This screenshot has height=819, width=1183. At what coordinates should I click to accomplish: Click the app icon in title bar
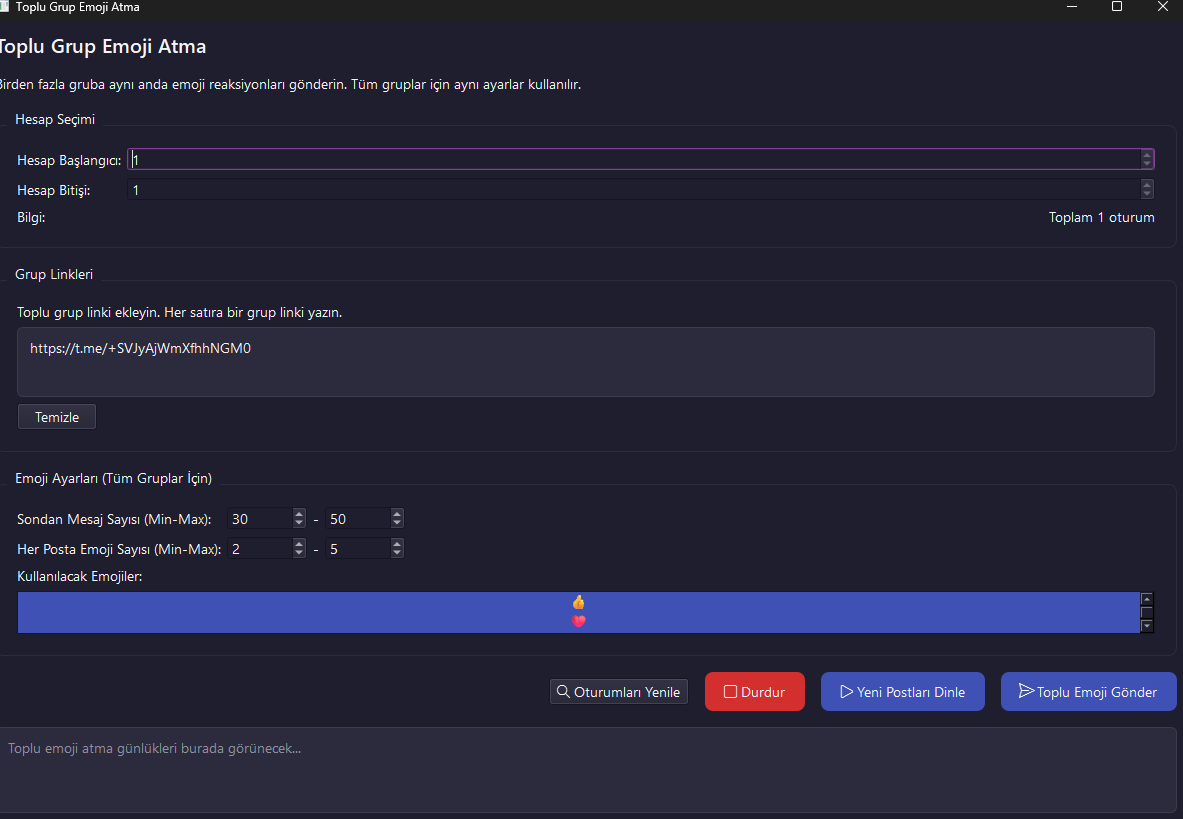(x=4, y=7)
